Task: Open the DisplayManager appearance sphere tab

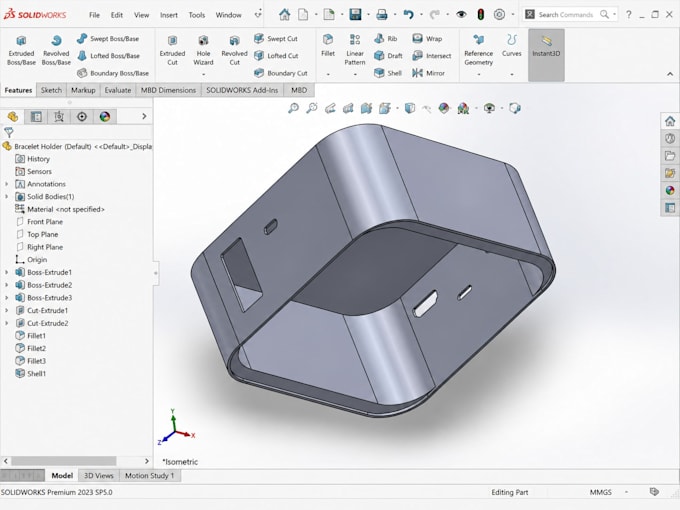Action: [x=105, y=116]
